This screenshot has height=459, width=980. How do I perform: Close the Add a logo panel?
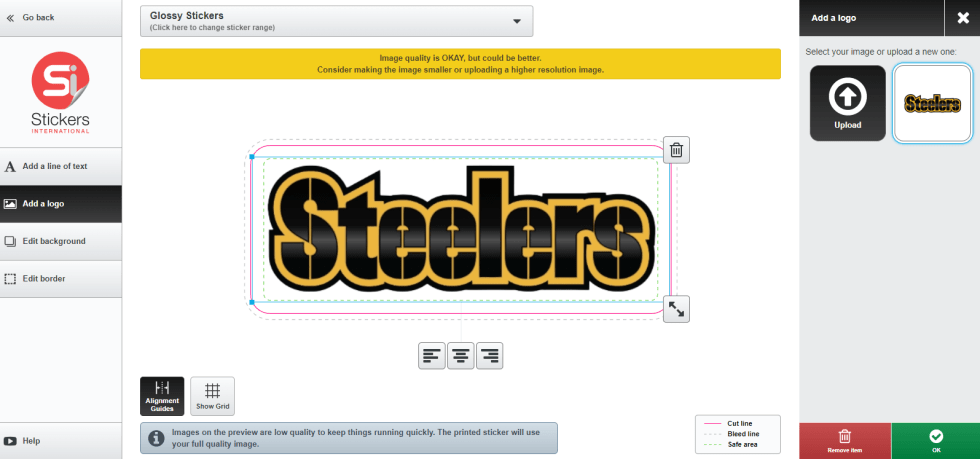[962, 18]
